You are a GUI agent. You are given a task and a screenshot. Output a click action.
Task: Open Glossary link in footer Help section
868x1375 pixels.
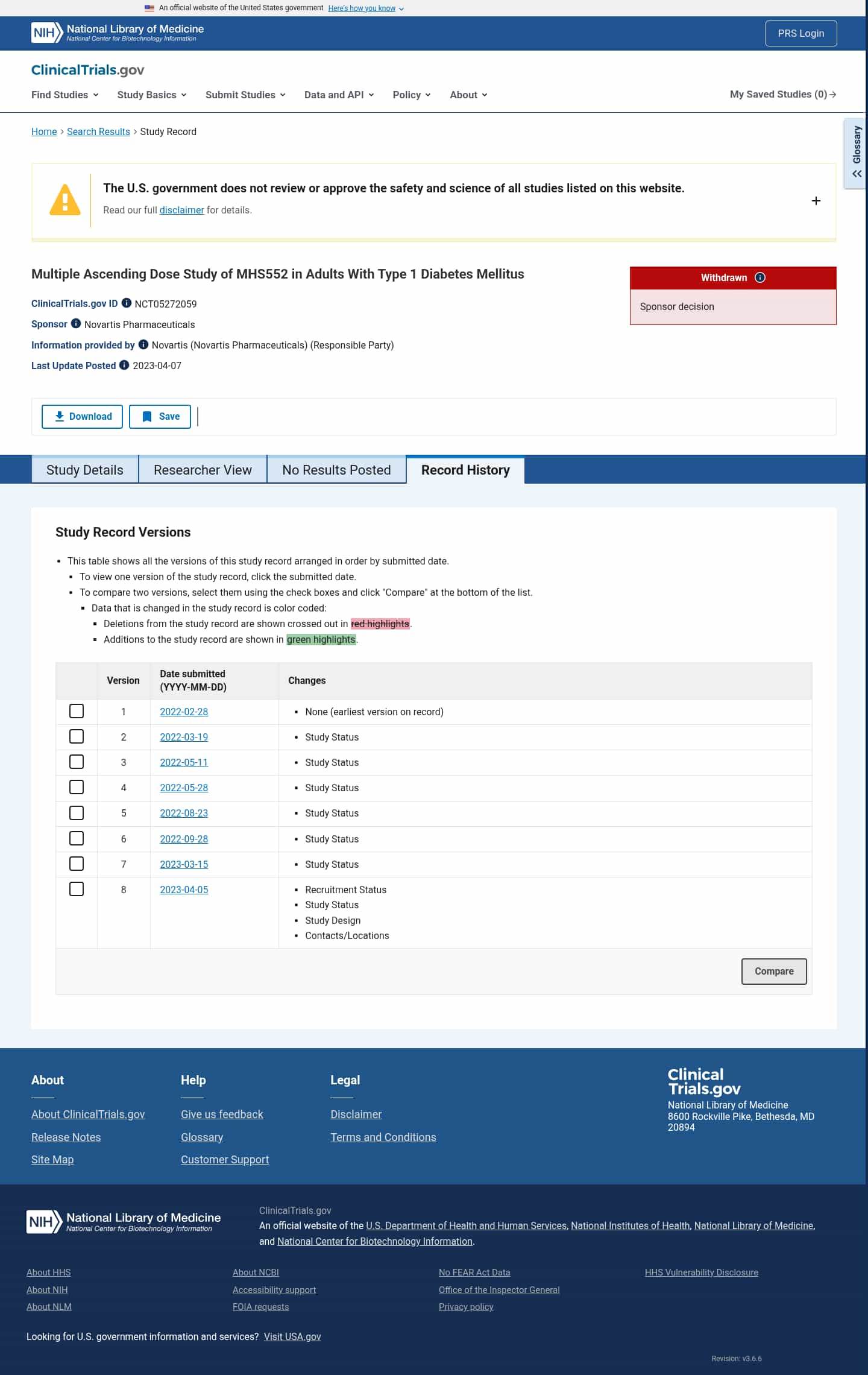[202, 1137]
